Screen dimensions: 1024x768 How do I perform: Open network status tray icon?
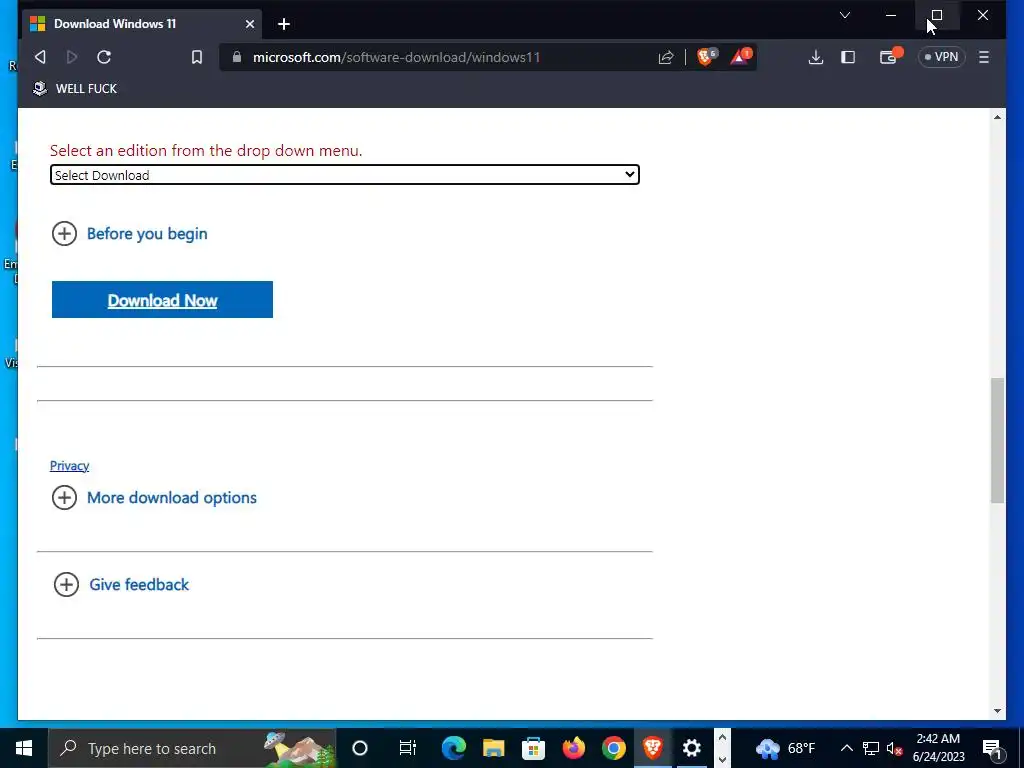871,748
